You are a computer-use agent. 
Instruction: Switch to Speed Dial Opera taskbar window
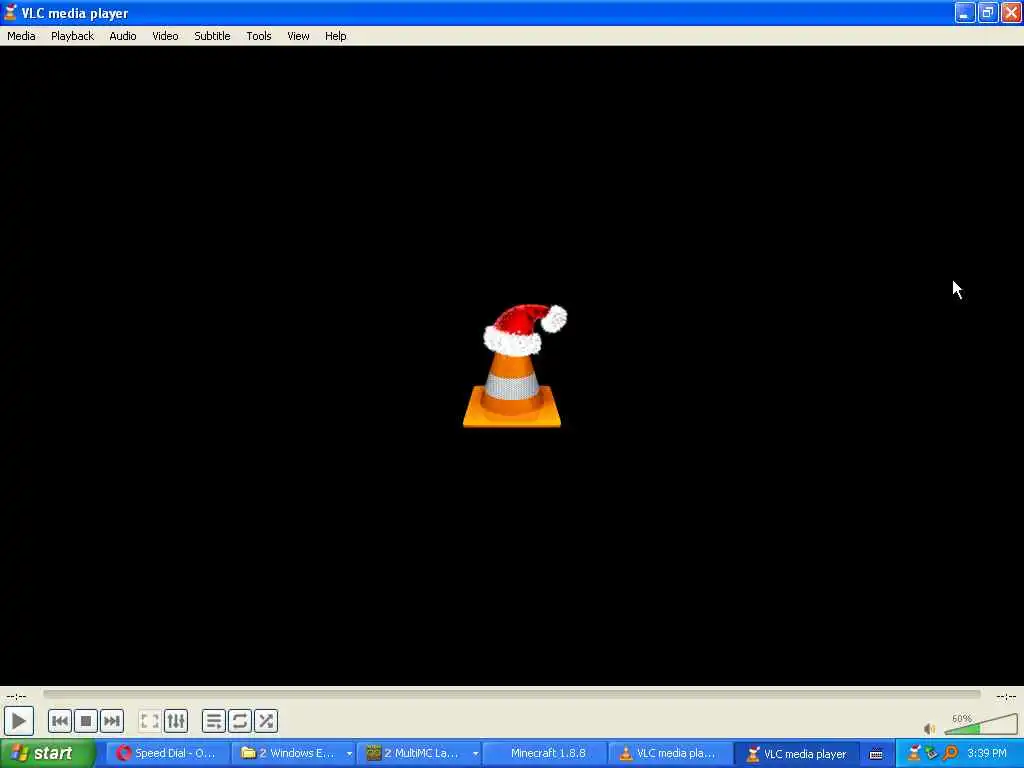(x=167, y=753)
